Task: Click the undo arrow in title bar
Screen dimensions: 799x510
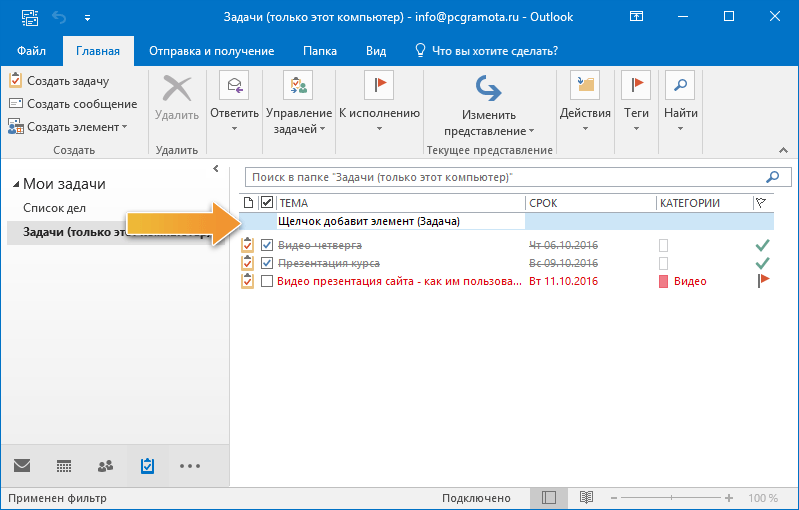Action: pyautogui.click(x=59, y=18)
